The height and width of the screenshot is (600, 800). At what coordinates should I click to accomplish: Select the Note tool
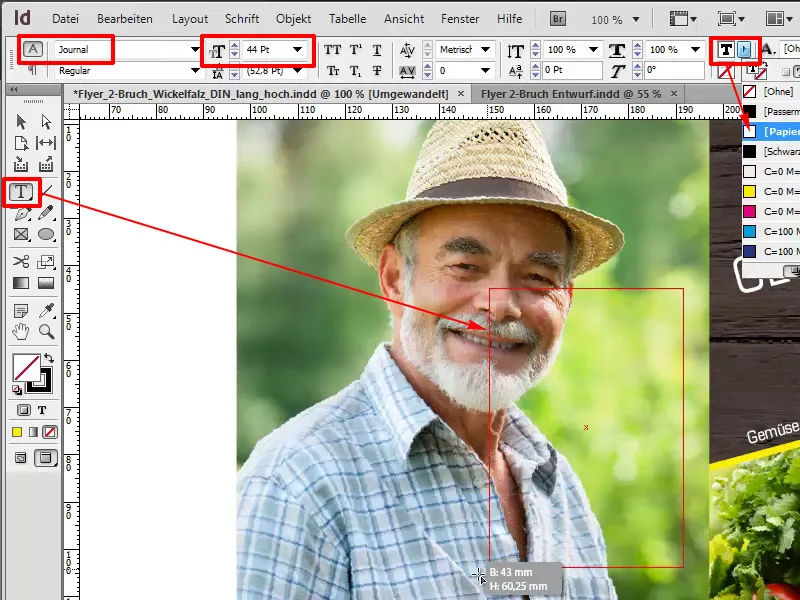tap(21, 310)
